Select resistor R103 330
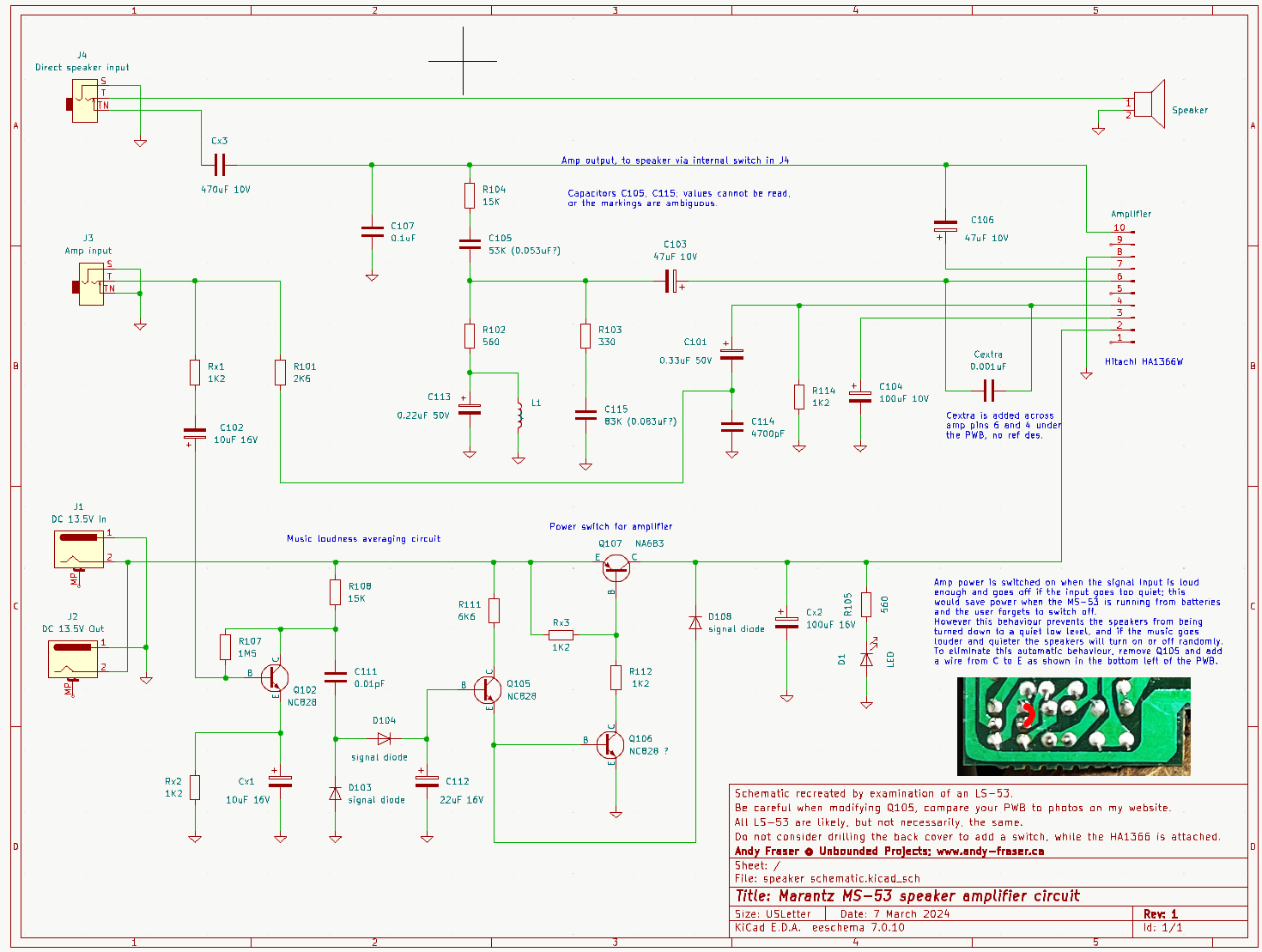This screenshot has height=952, width=1262. tap(585, 336)
